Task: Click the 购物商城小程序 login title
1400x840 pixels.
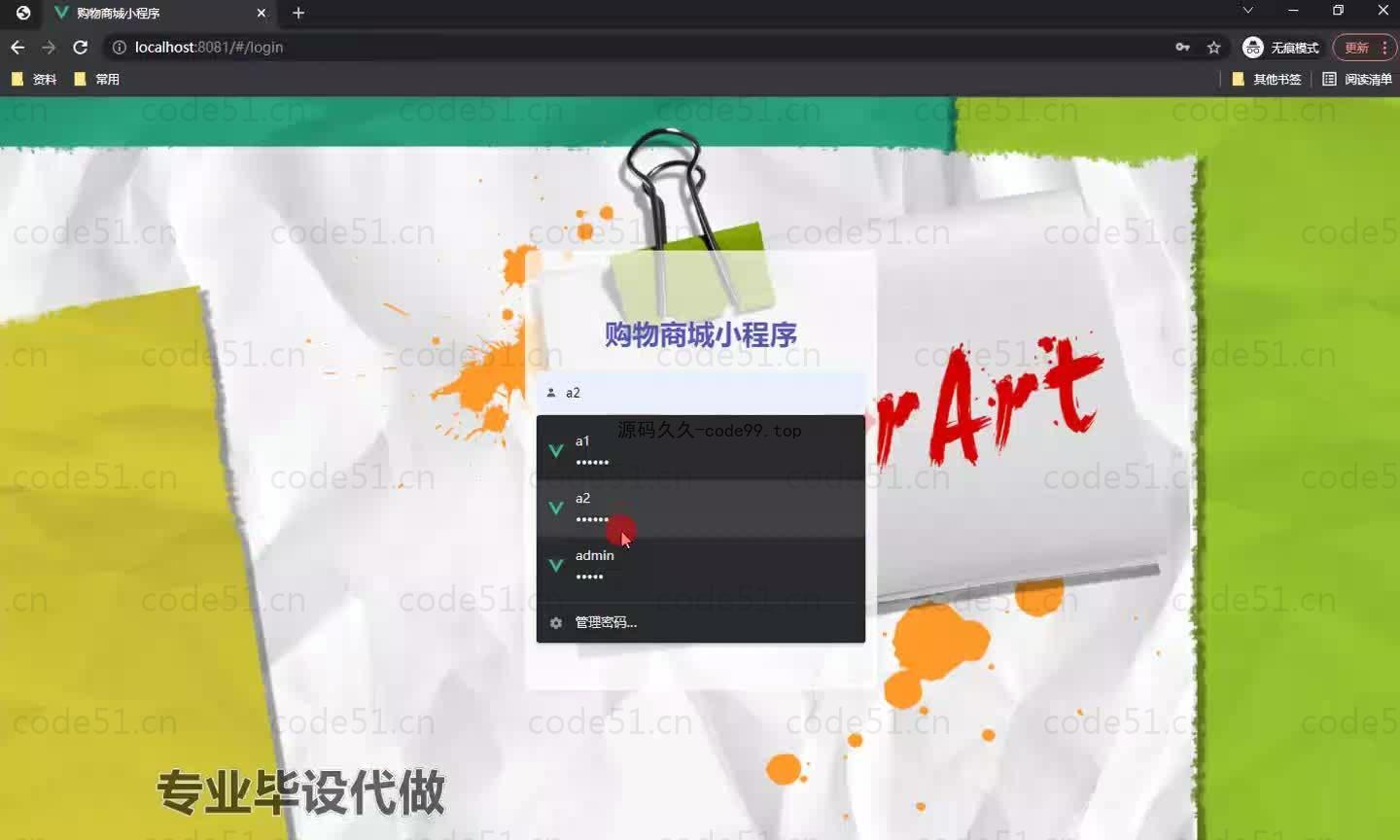Action: click(701, 334)
